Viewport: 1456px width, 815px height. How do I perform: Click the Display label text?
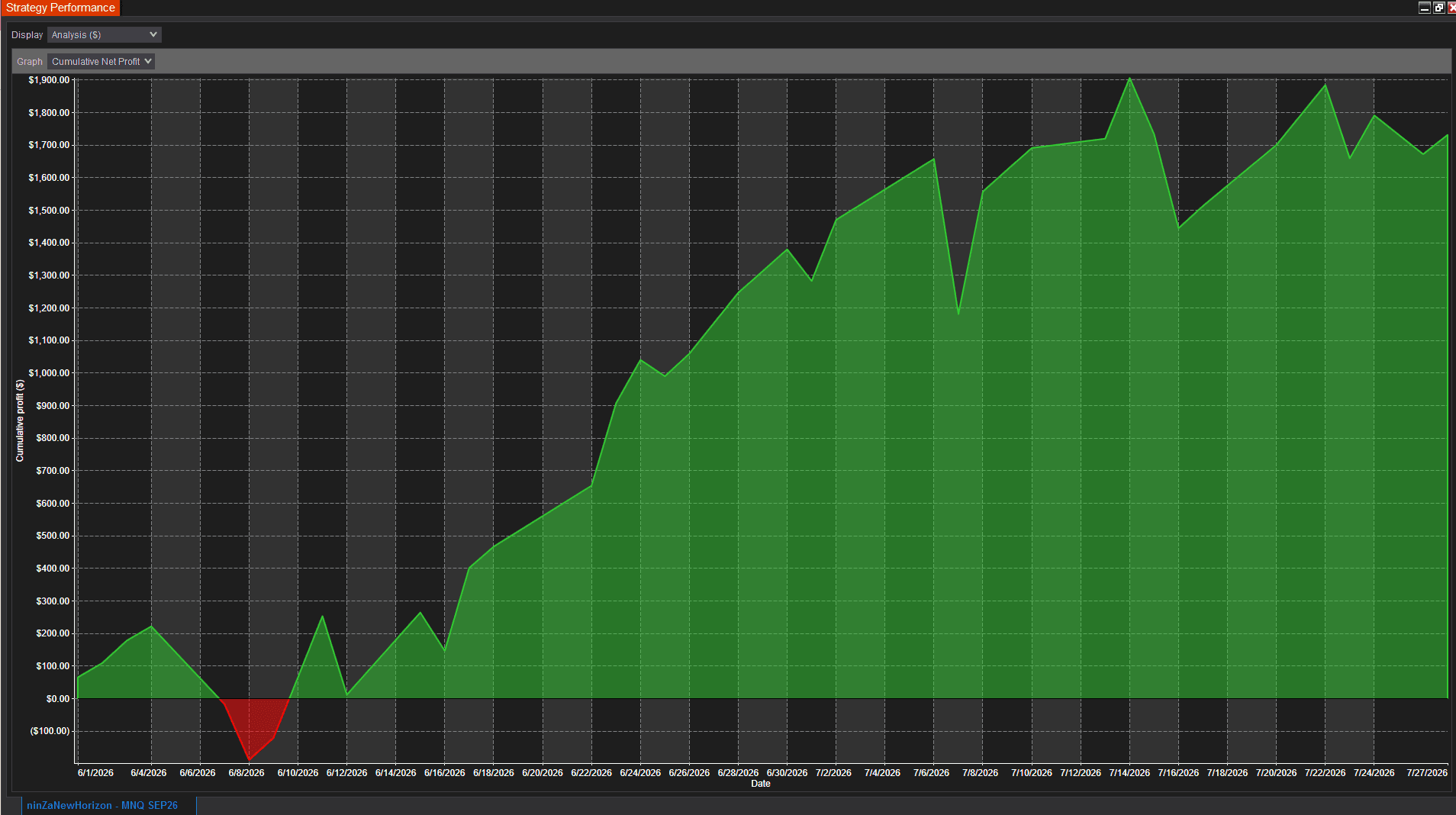coord(27,35)
